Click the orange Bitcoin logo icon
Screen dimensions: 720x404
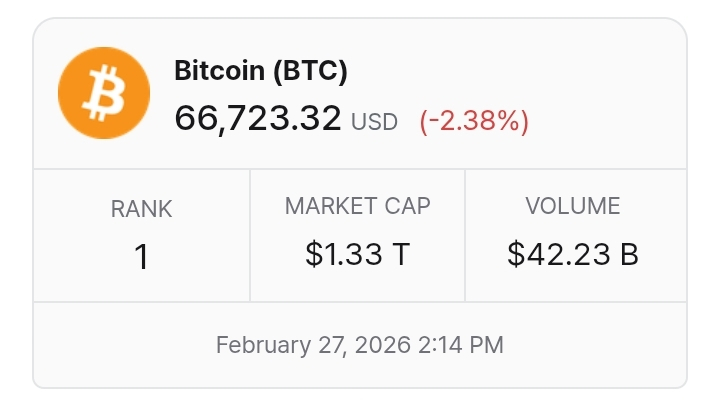(104, 96)
